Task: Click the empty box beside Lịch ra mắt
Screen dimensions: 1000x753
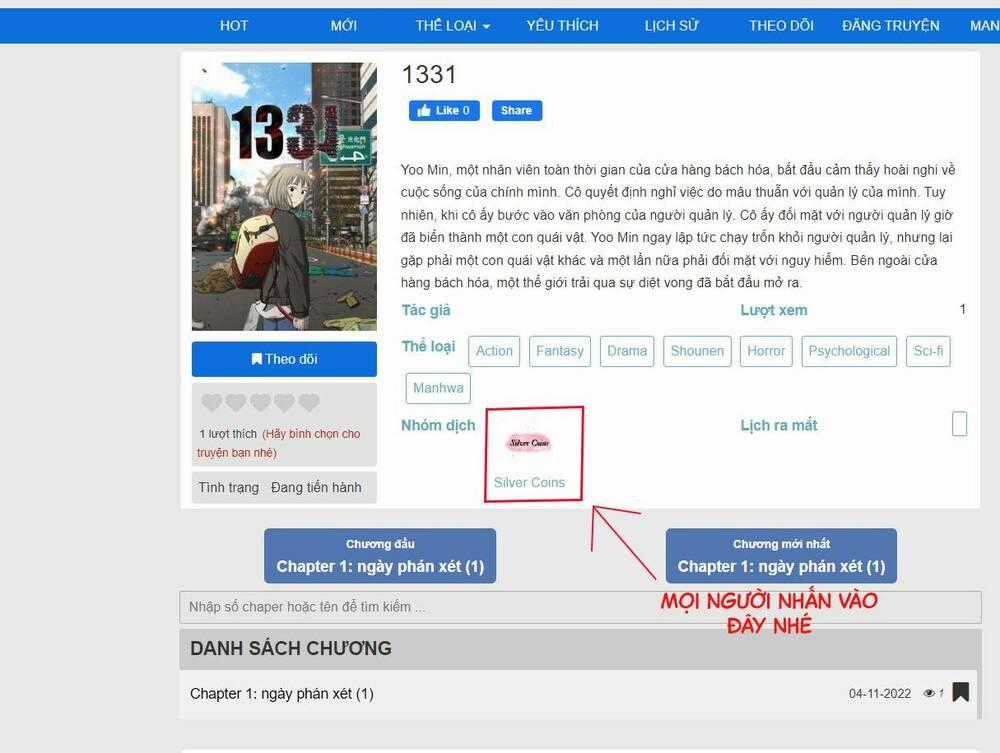Action: tap(959, 424)
